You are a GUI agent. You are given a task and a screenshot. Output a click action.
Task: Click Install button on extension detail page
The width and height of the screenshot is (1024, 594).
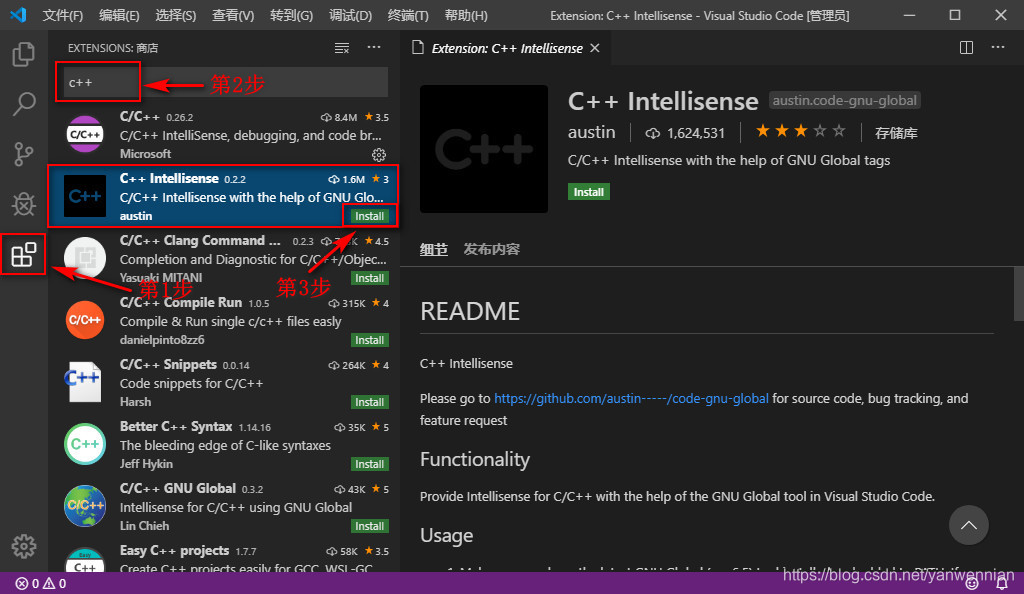coord(588,192)
